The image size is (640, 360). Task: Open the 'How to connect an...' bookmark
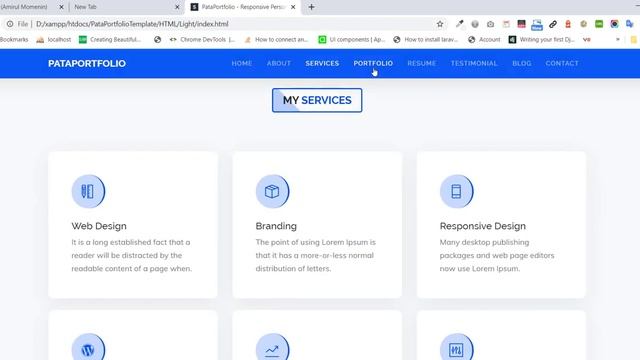click(x=276, y=40)
